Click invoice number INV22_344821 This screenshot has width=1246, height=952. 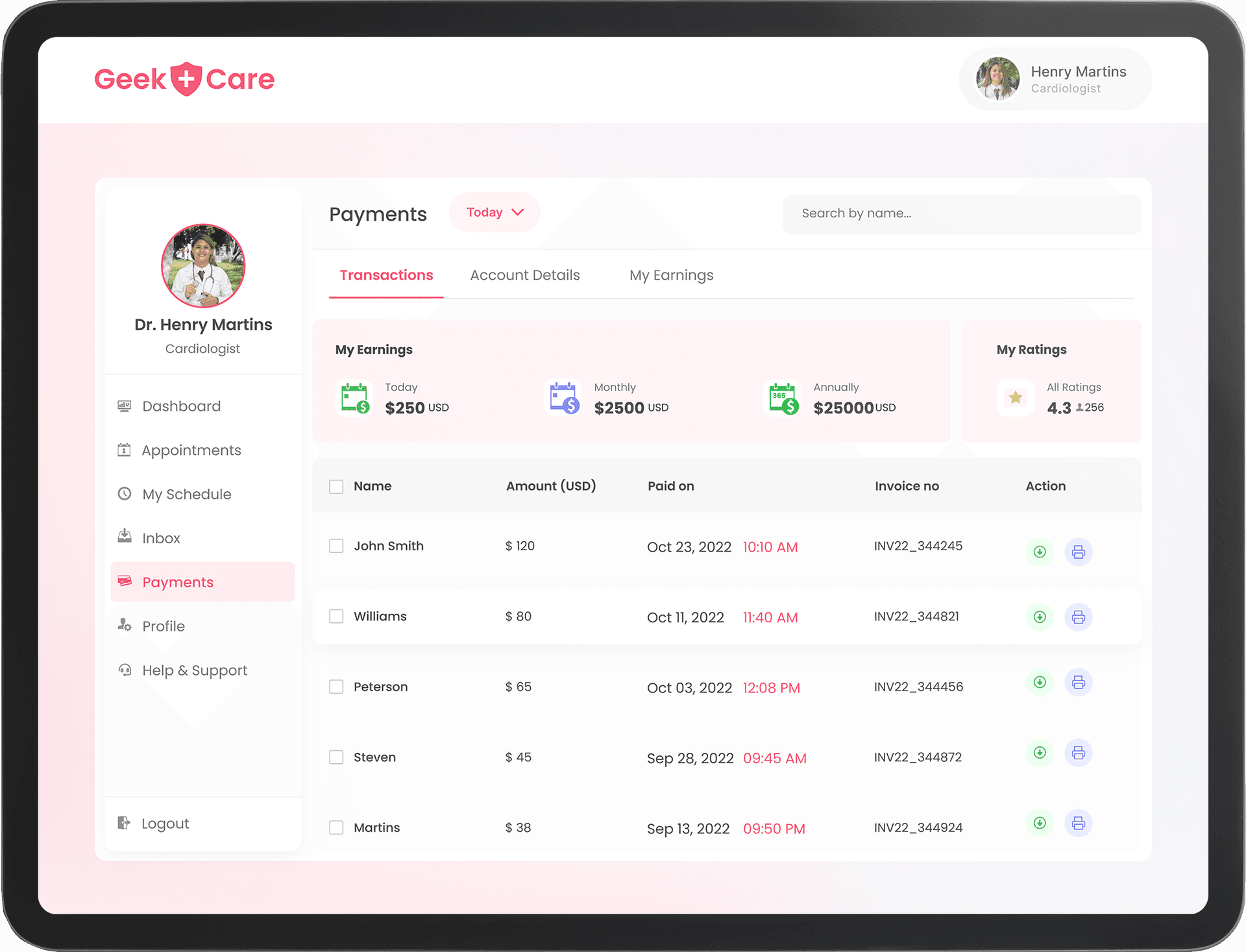(x=916, y=616)
